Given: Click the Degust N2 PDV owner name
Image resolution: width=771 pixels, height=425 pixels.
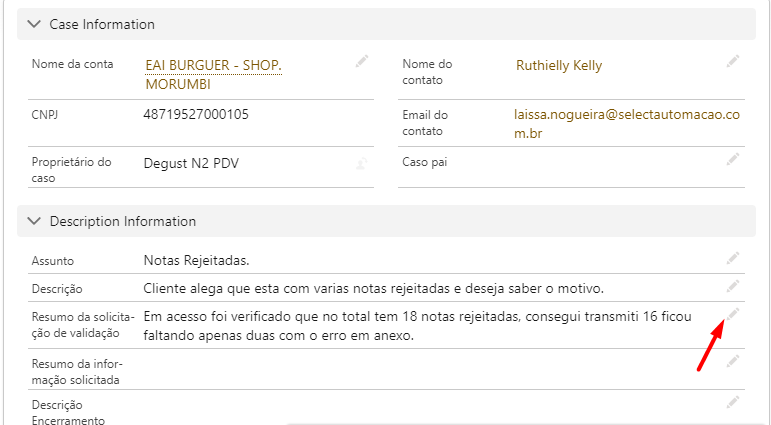Looking at the screenshot, I should click(x=191, y=163).
